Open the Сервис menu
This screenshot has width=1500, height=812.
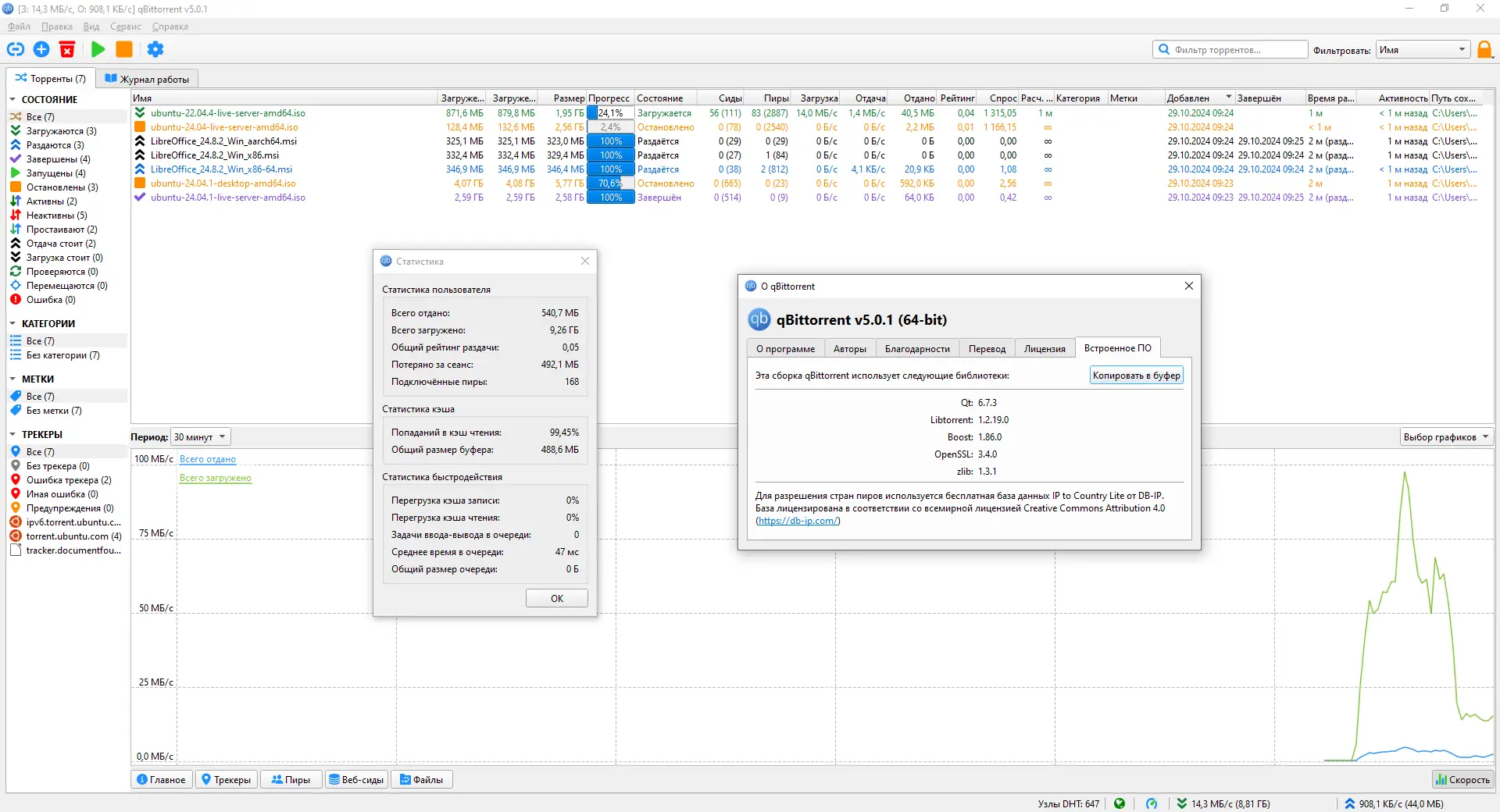pyautogui.click(x=126, y=27)
